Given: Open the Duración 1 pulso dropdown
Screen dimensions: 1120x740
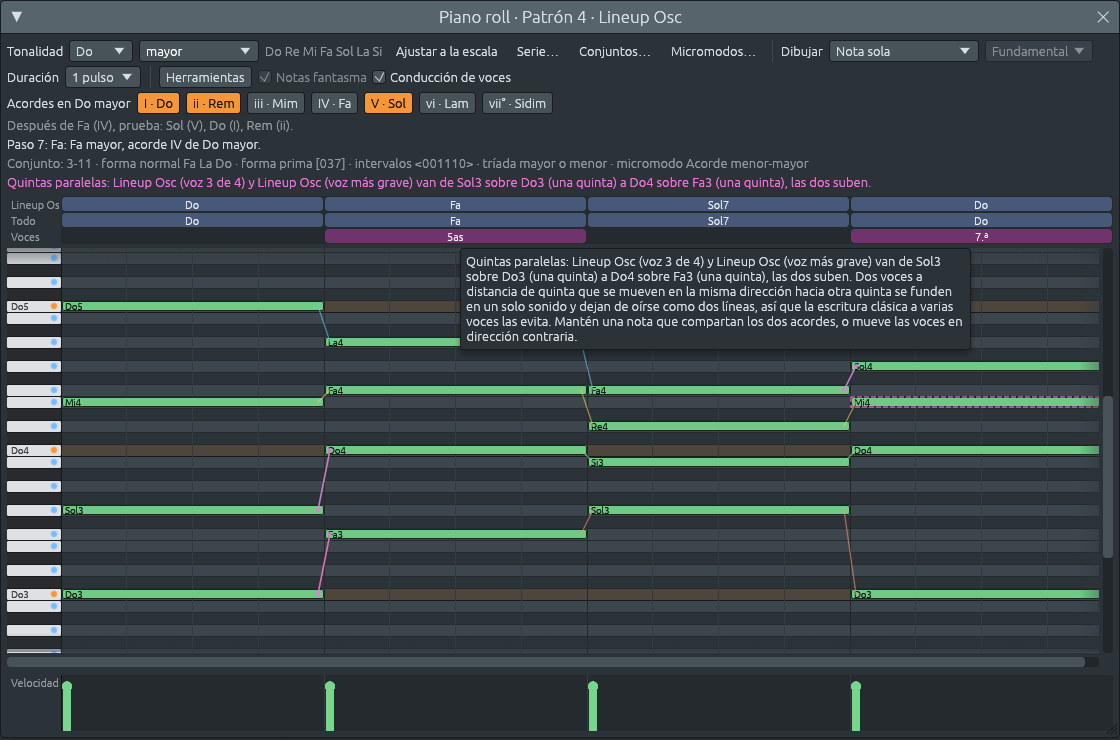Looking at the screenshot, I should click(102, 77).
